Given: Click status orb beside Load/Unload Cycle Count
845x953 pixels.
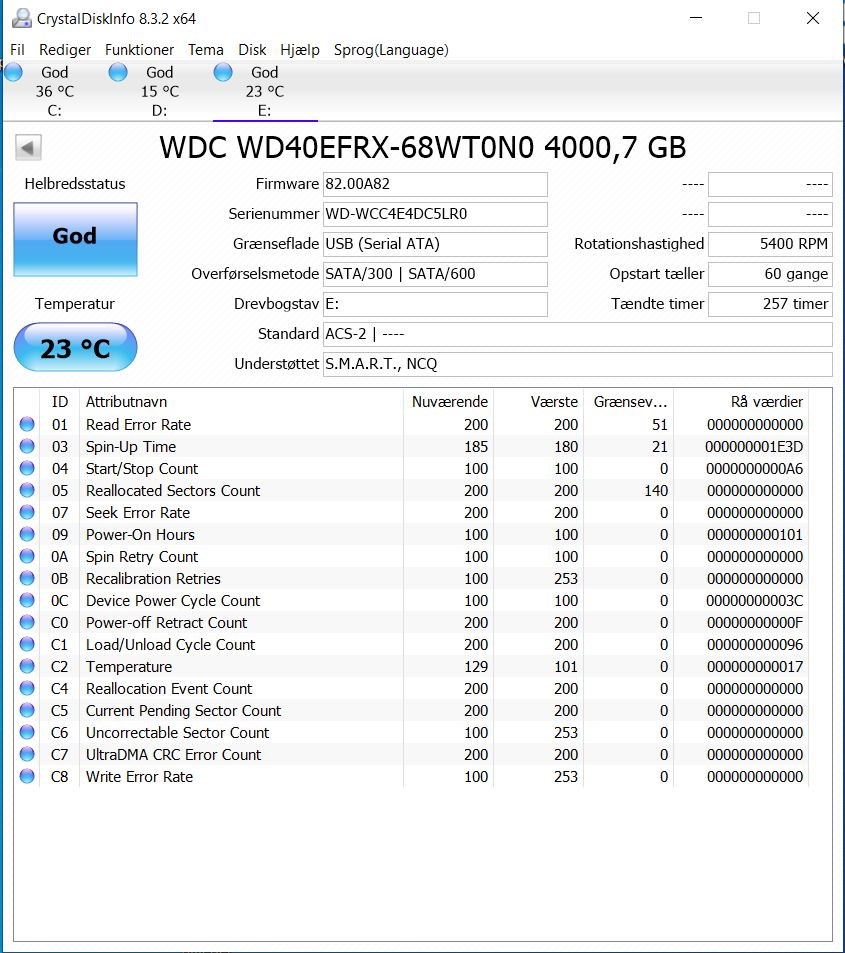Looking at the screenshot, I should tap(27, 644).
